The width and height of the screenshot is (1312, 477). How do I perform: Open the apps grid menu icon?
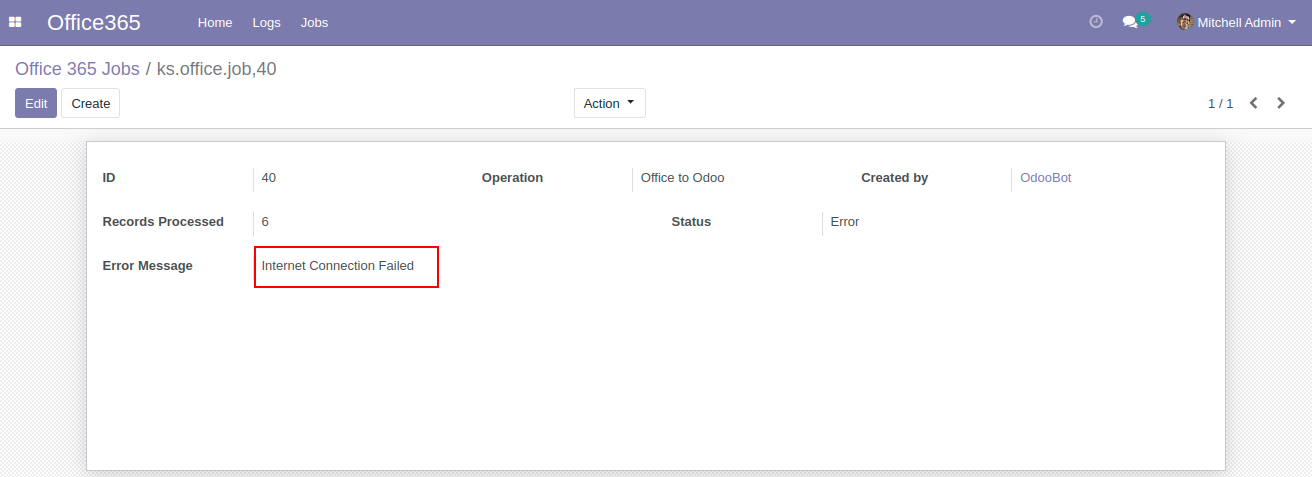tap(15, 22)
